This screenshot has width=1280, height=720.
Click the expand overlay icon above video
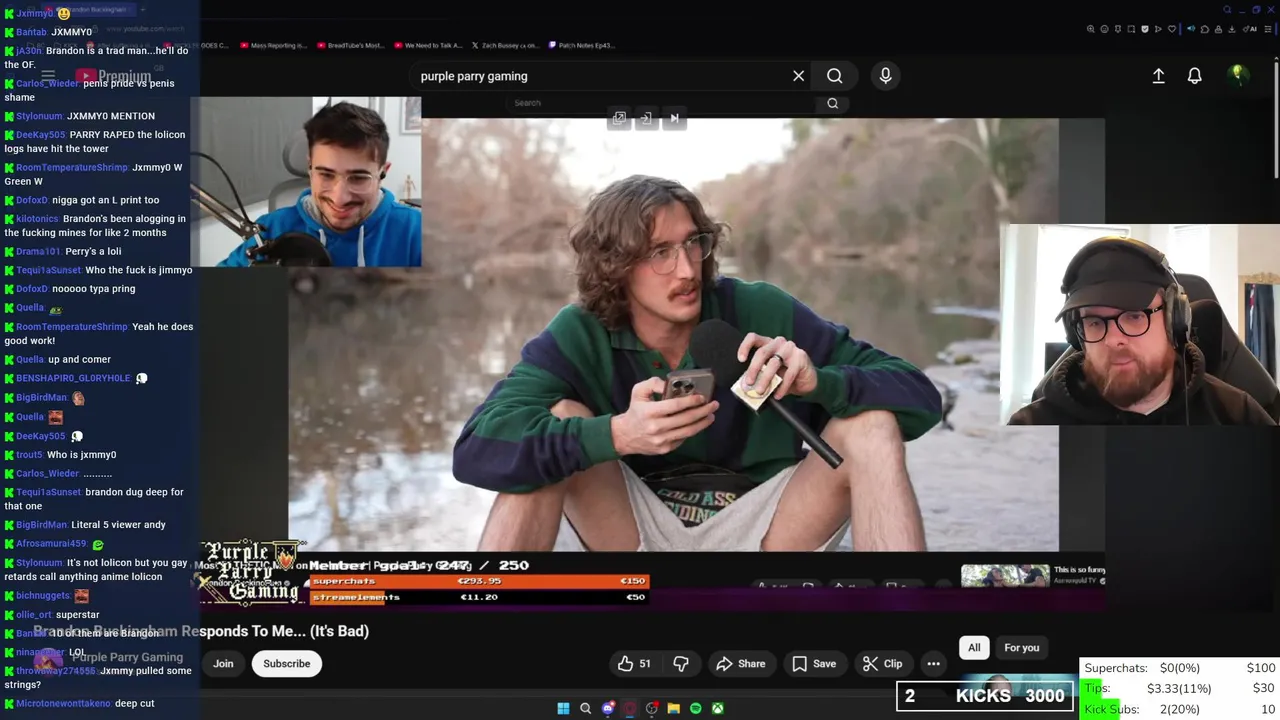[619, 118]
